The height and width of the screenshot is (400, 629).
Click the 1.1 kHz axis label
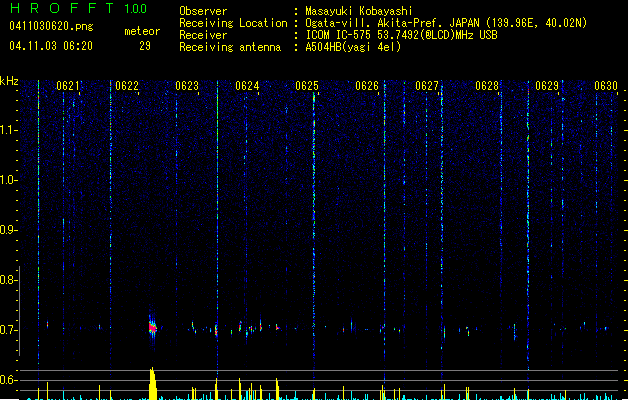tap(8, 130)
